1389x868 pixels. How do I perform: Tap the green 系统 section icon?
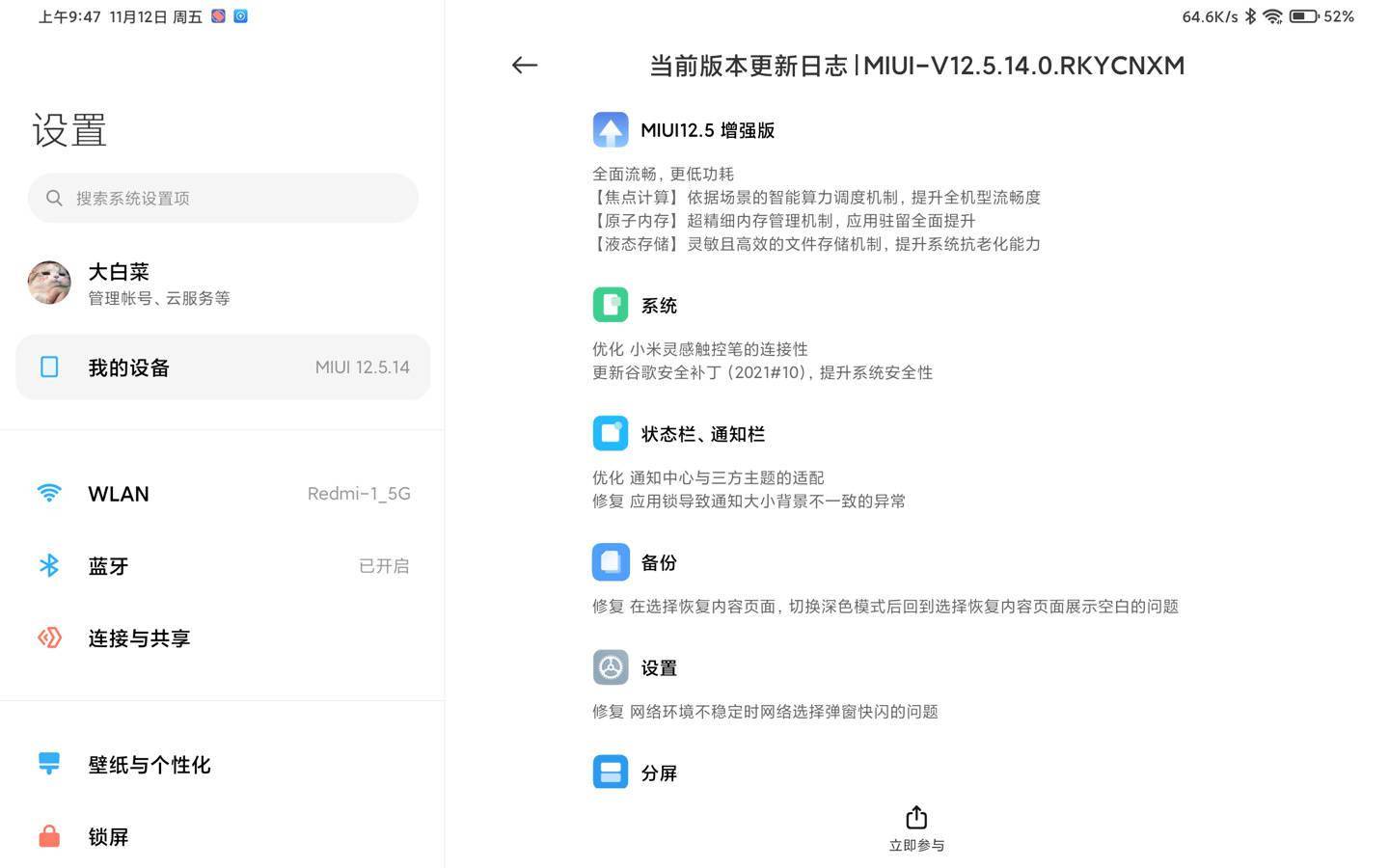(611, 305)
